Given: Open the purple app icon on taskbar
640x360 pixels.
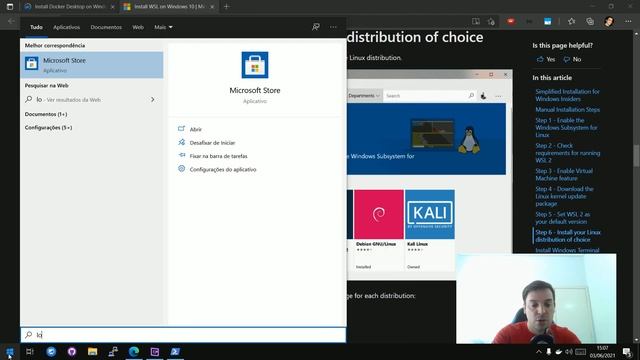Looking at the screenshot, I should pyautogui.click(x=155, y=351).
